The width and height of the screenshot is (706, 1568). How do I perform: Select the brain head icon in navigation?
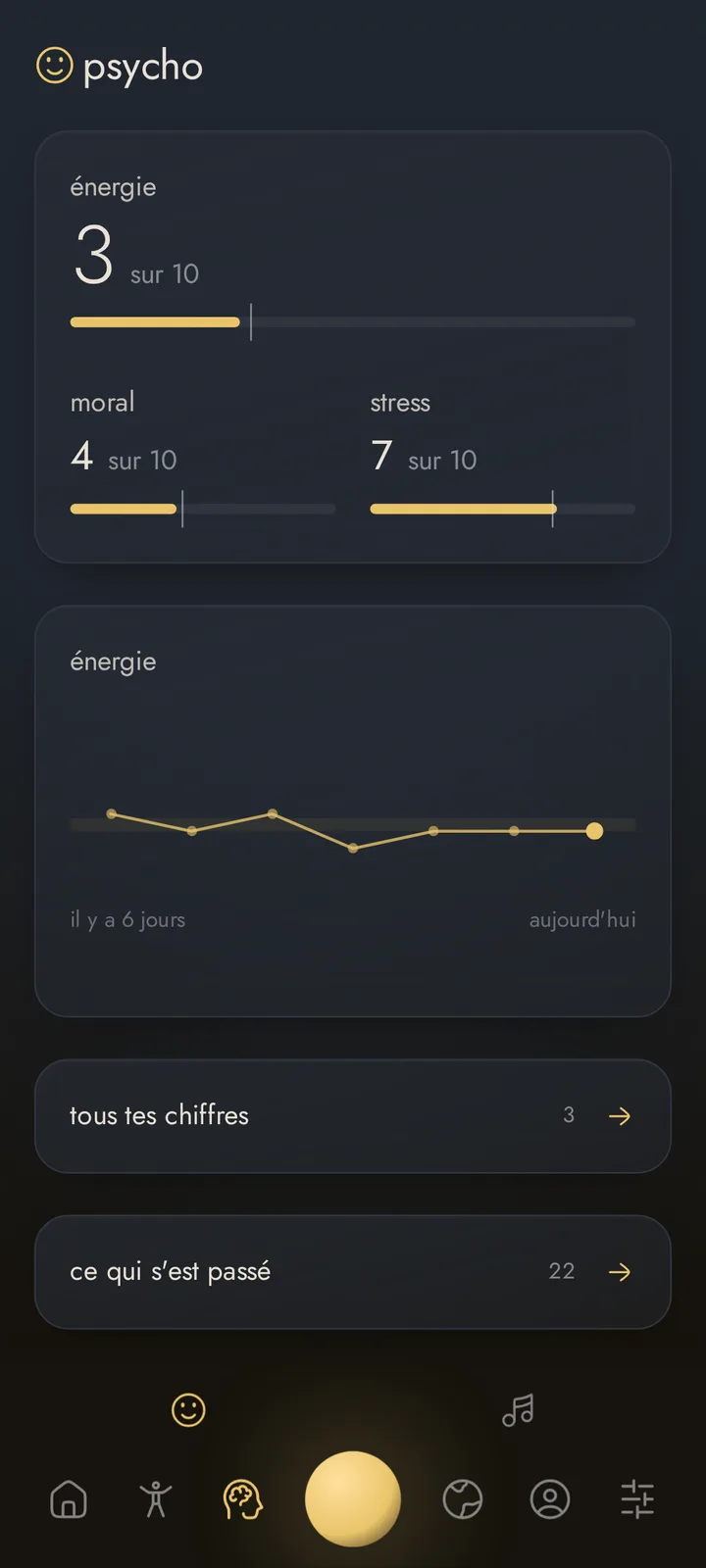(243, 1499)
